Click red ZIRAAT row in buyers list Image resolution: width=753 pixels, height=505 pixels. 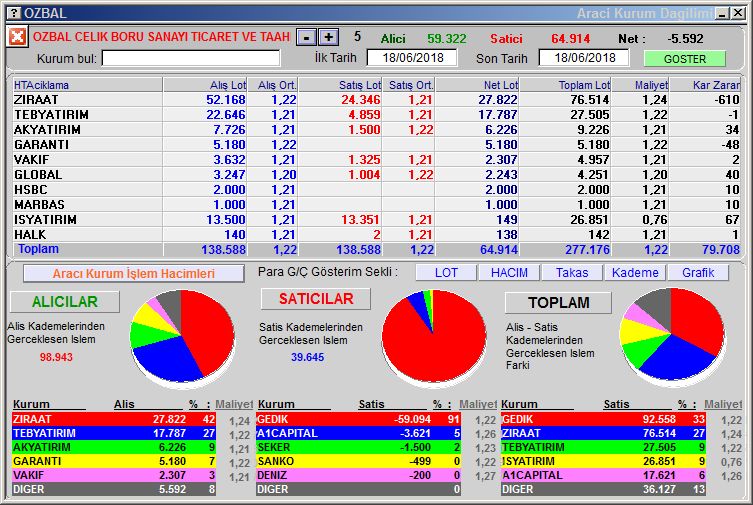(x=114, y=419)
